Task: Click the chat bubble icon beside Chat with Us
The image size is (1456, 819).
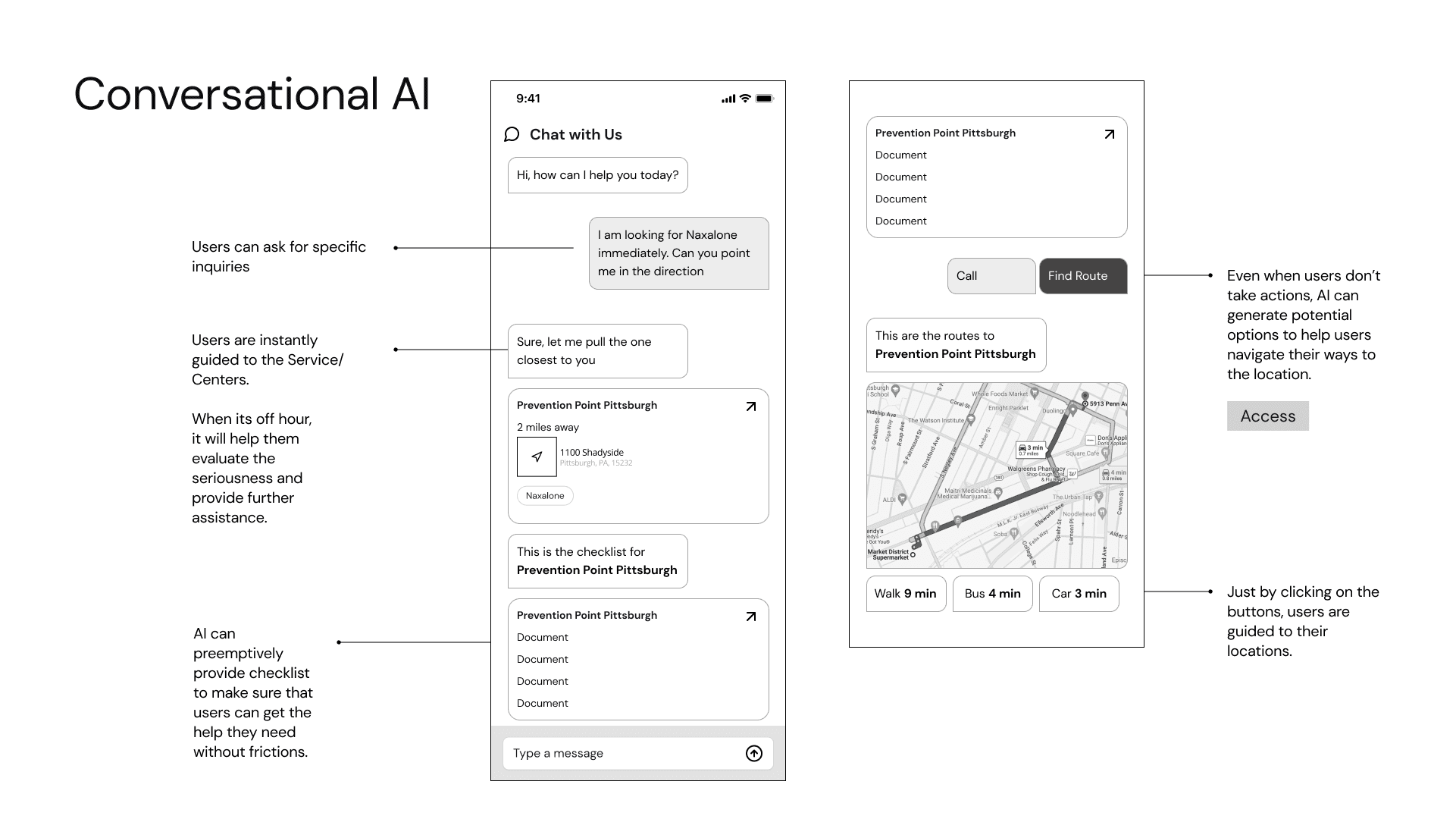Action: [512, 134]
